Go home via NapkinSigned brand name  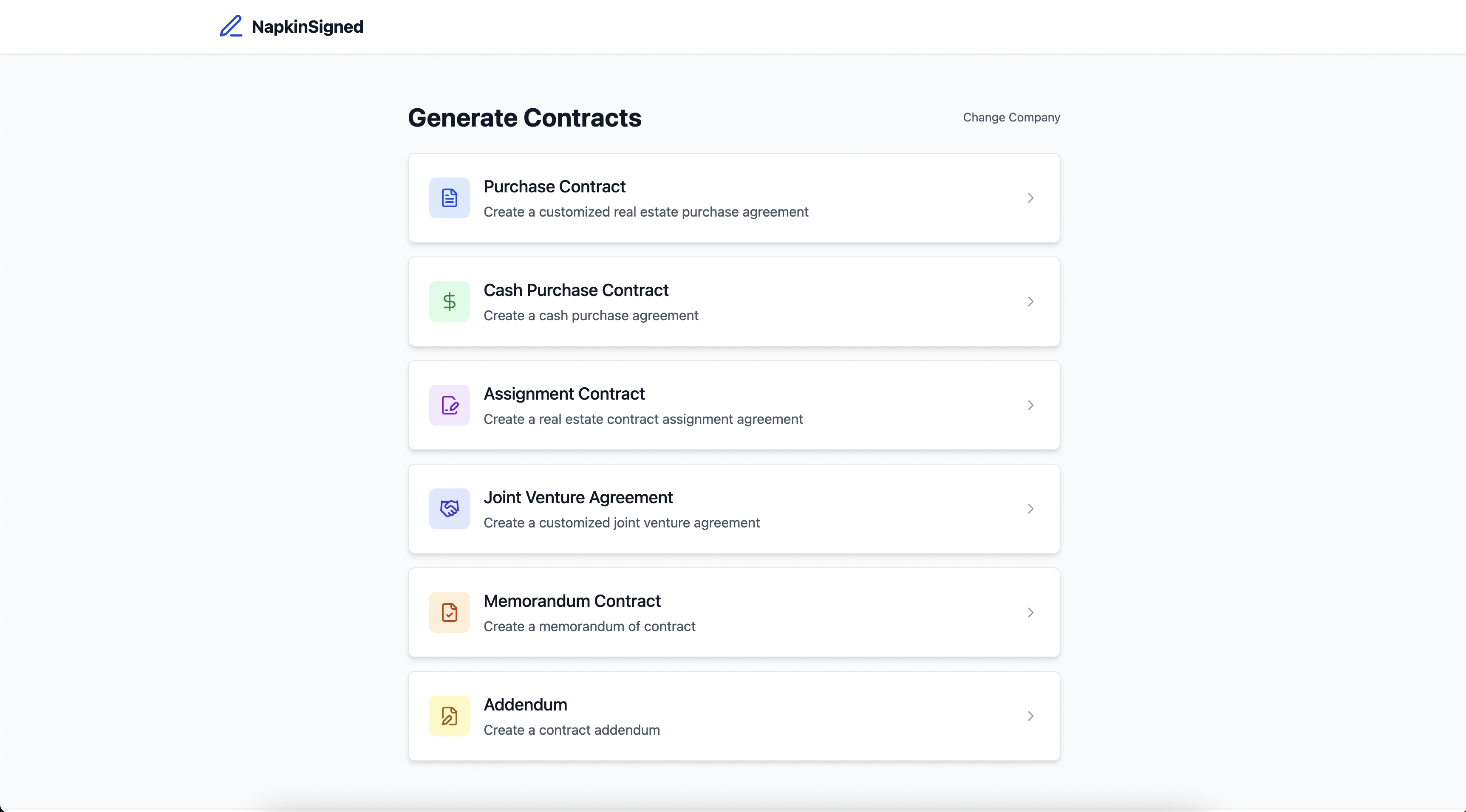[307, 27]
